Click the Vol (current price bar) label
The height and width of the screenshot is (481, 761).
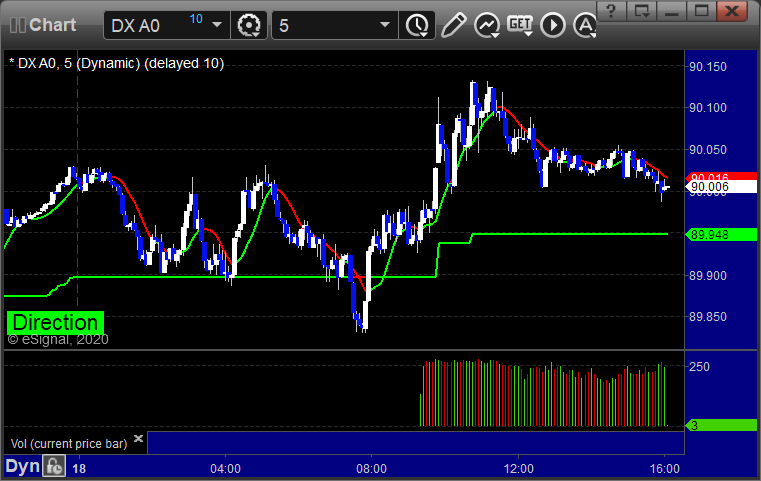pos(69,444)
